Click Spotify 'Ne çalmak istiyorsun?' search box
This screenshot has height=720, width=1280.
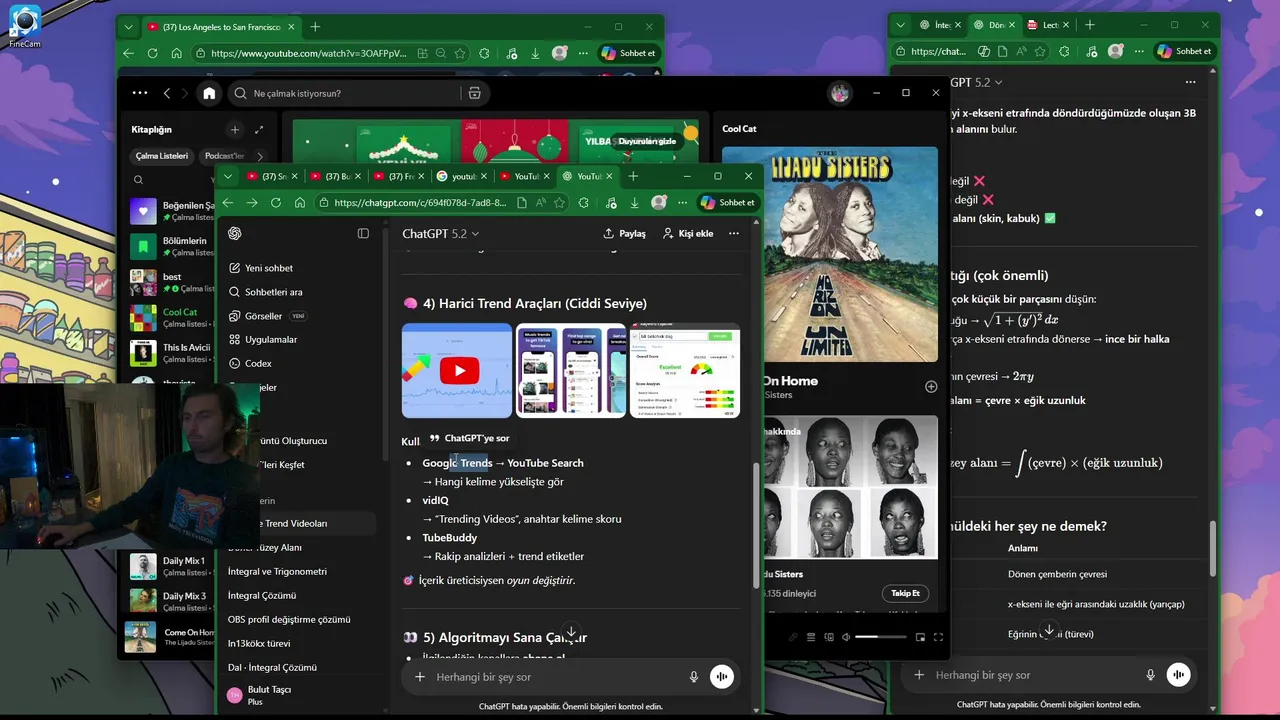tap(343, 93)
